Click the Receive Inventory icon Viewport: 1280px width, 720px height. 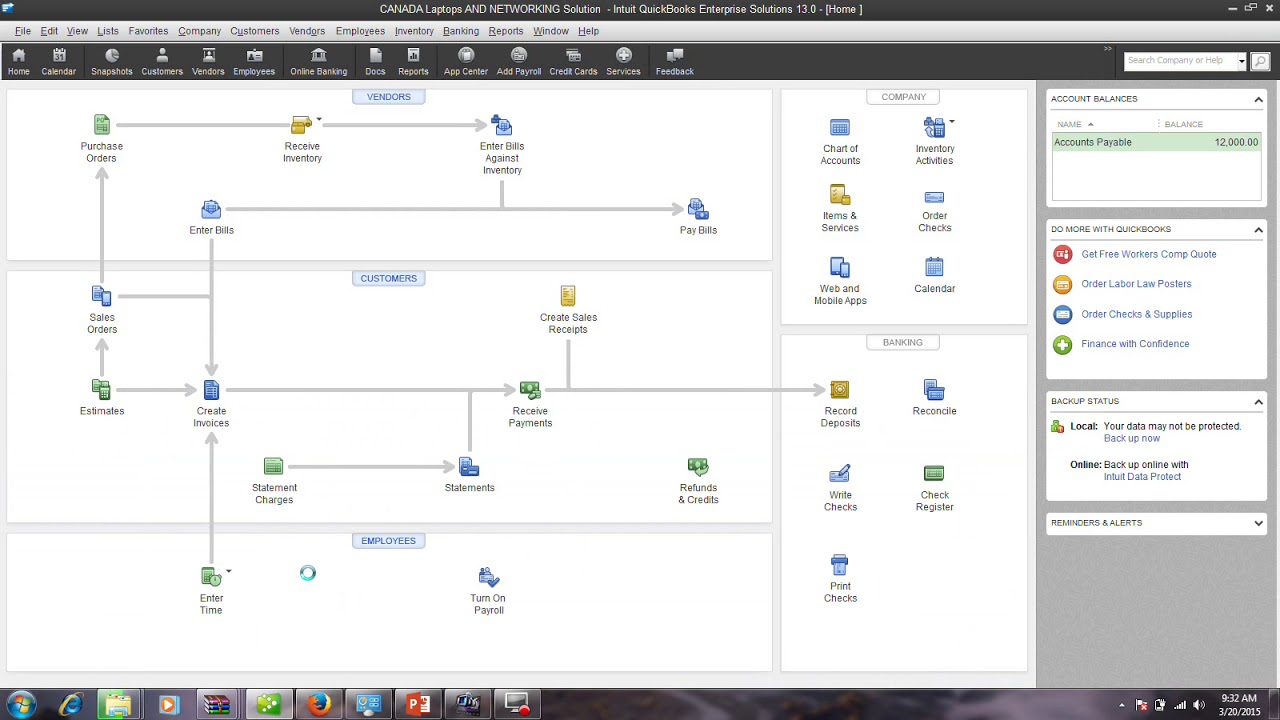[x=301, y=125]
